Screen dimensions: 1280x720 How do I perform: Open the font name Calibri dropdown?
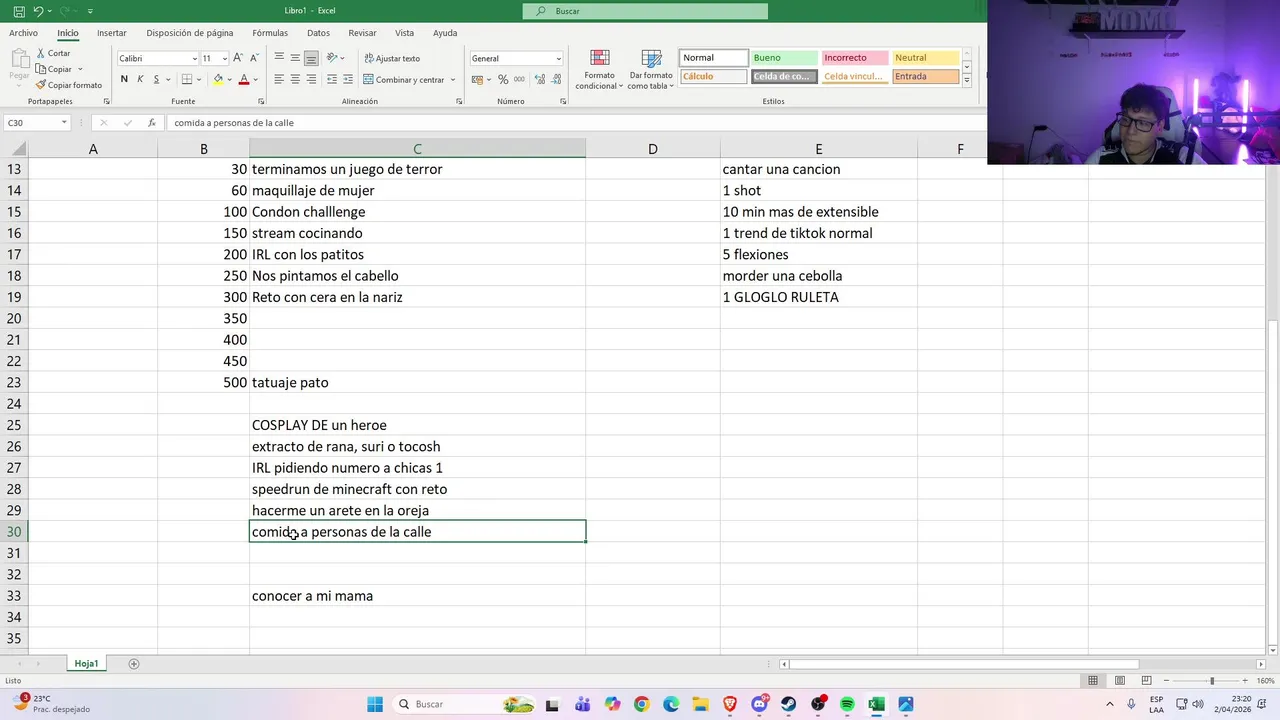[x=194, y=58]
